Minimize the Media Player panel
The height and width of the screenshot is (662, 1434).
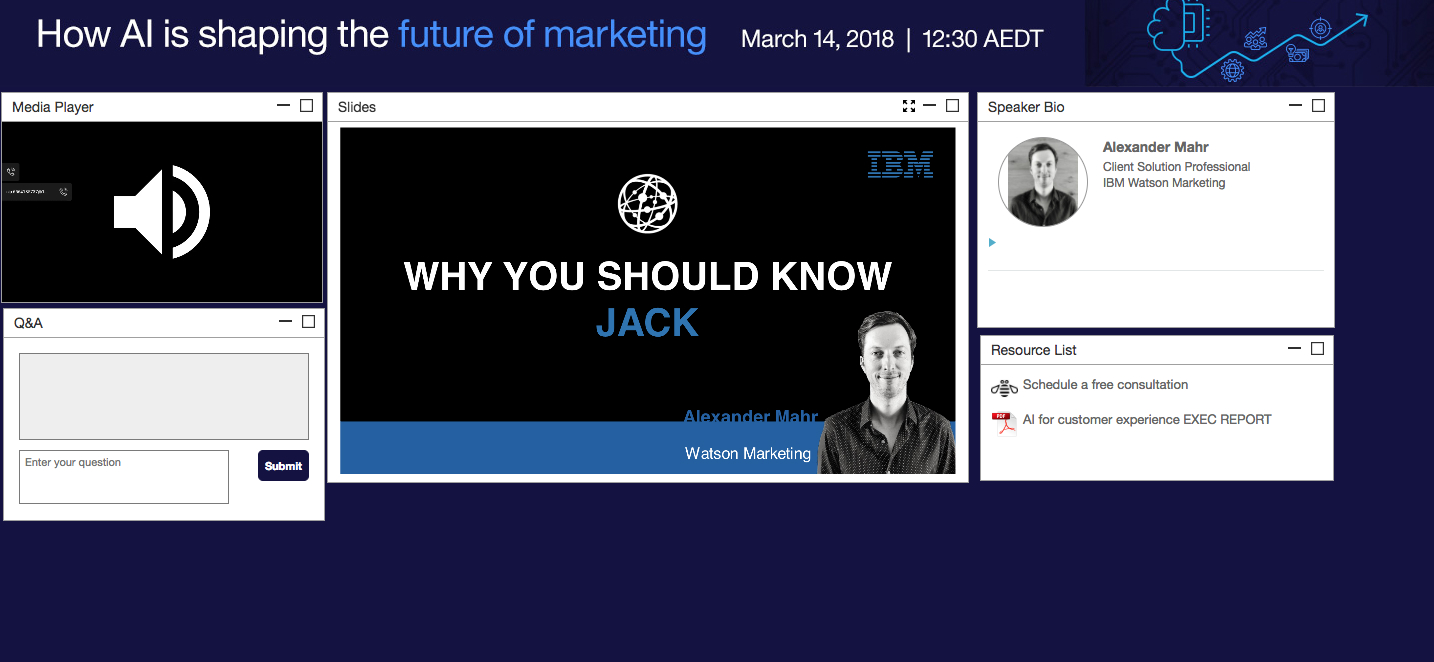[x=284, y=105]
